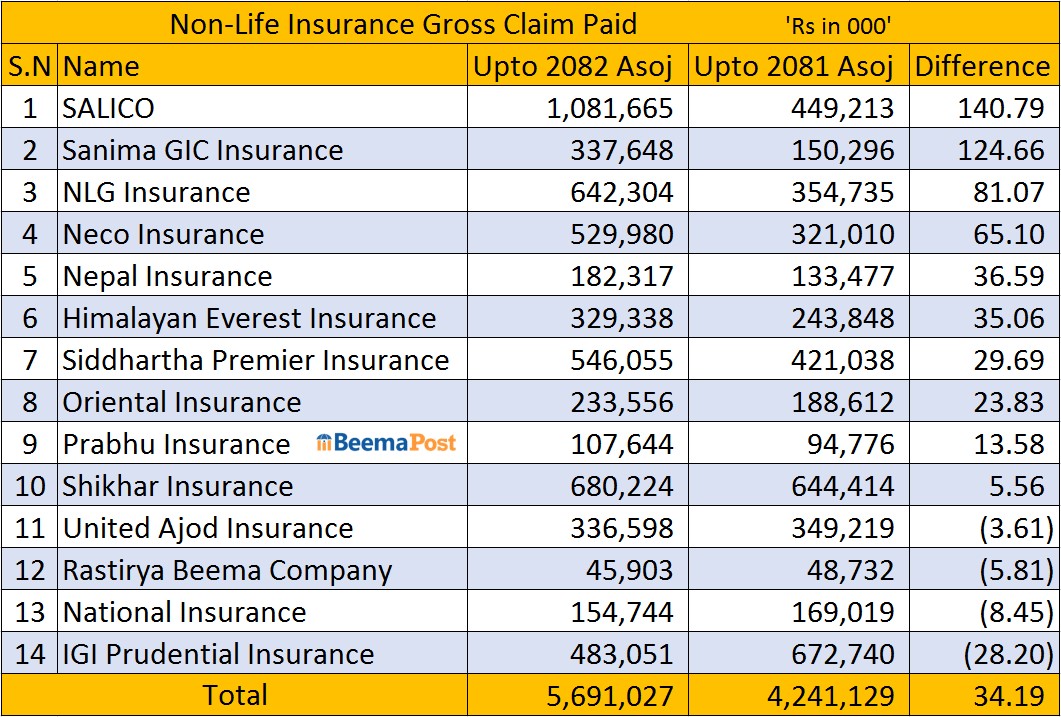Select the Difference column header
The height and width of the screenshot is (717, 1061).
click(982, 66)
